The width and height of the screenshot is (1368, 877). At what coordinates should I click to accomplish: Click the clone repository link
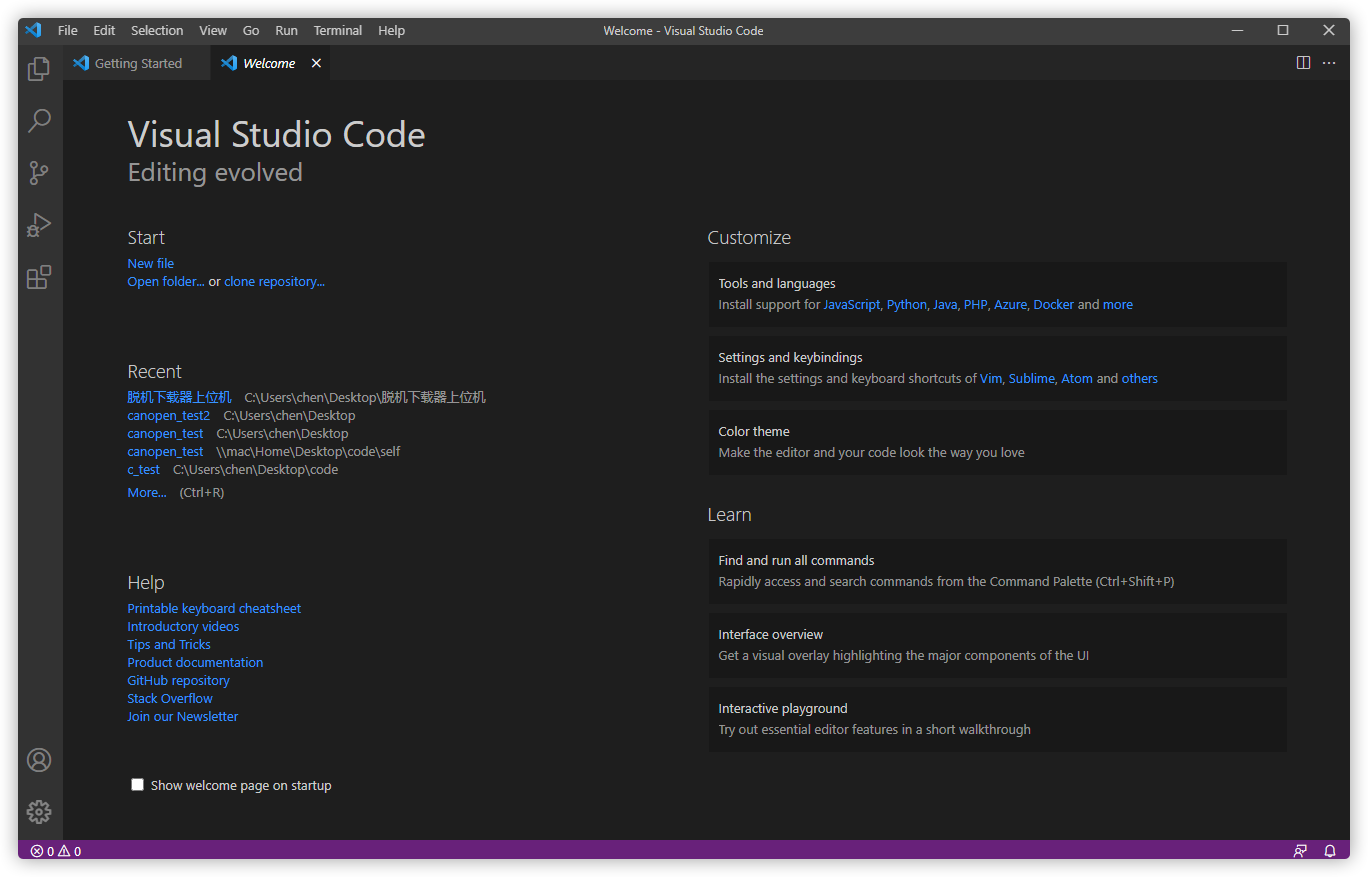click(x=274, y=282)
